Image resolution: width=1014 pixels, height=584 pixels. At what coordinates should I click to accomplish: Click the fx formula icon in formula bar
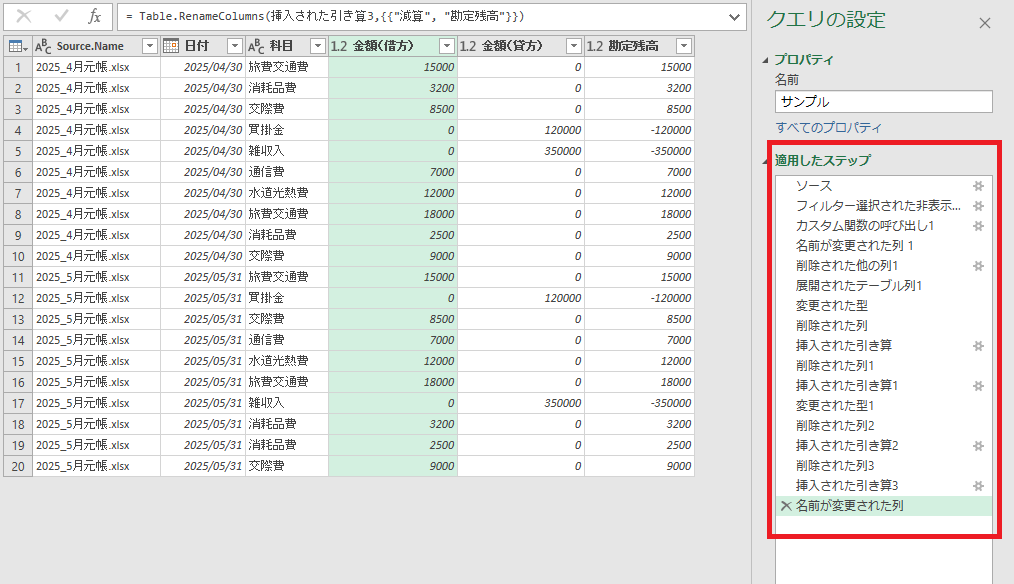click(94, 17)
